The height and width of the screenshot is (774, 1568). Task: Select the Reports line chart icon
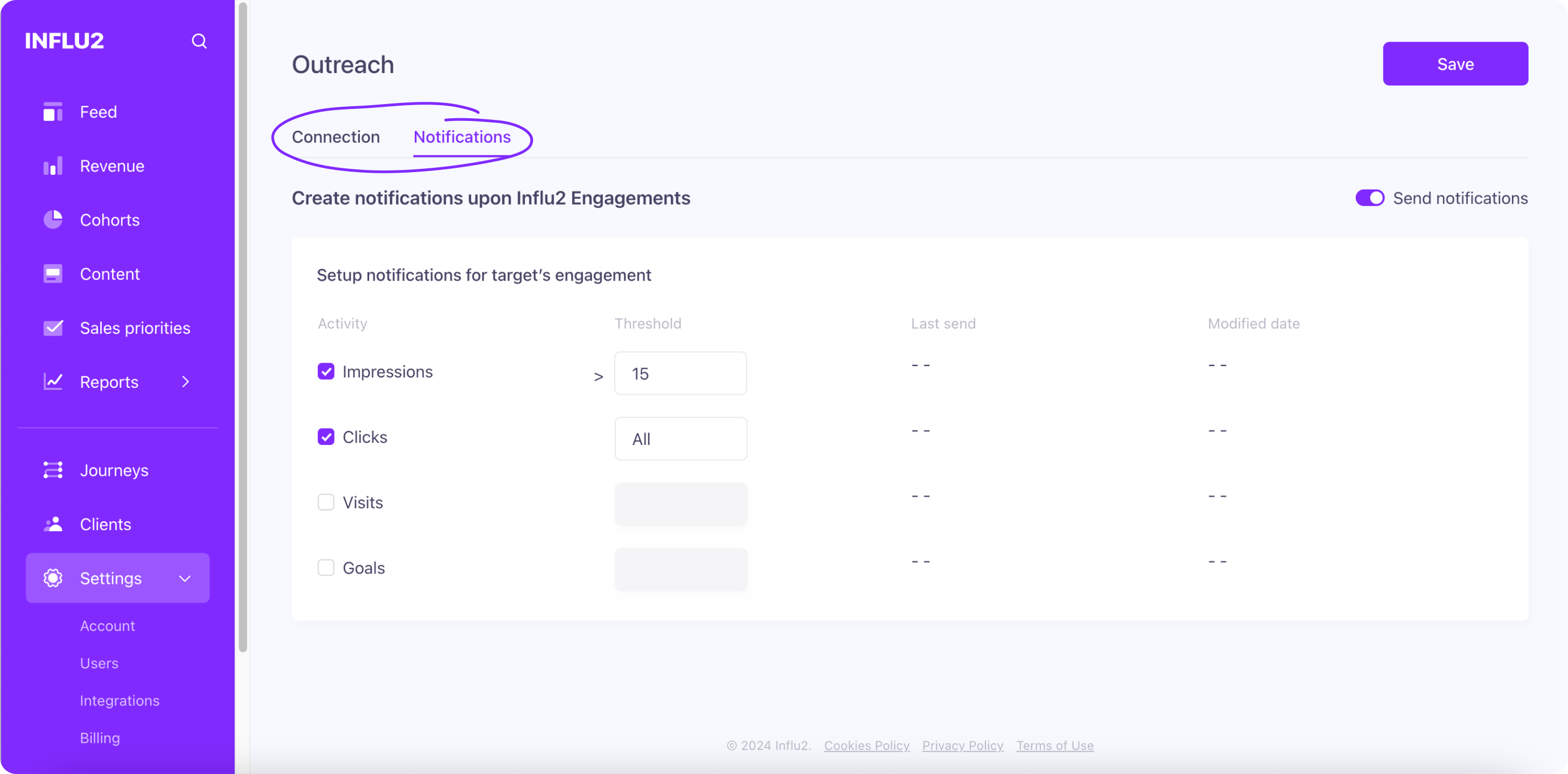click(53, 382)
